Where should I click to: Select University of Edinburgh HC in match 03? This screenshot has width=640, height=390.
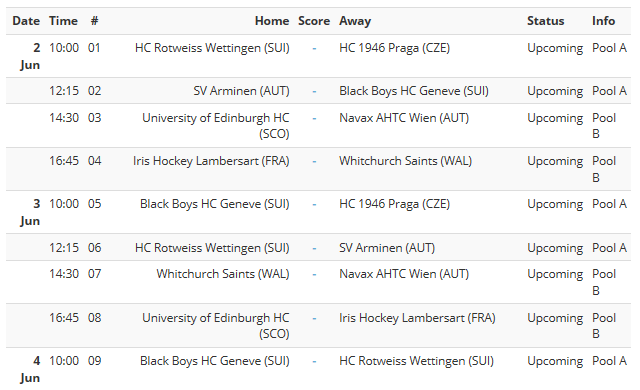tap(216, 126)
